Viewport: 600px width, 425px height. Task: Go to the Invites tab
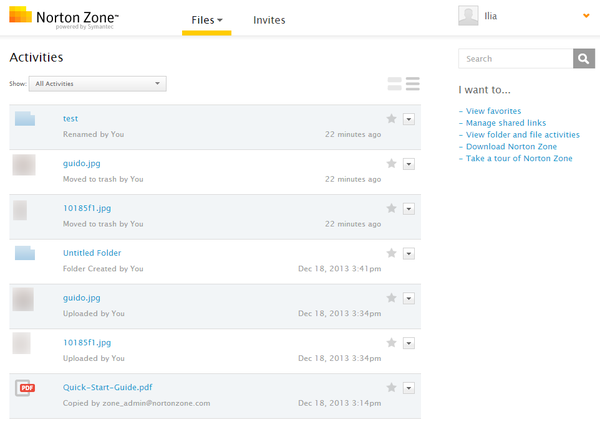pyautogui.click(x=269, y=20)
